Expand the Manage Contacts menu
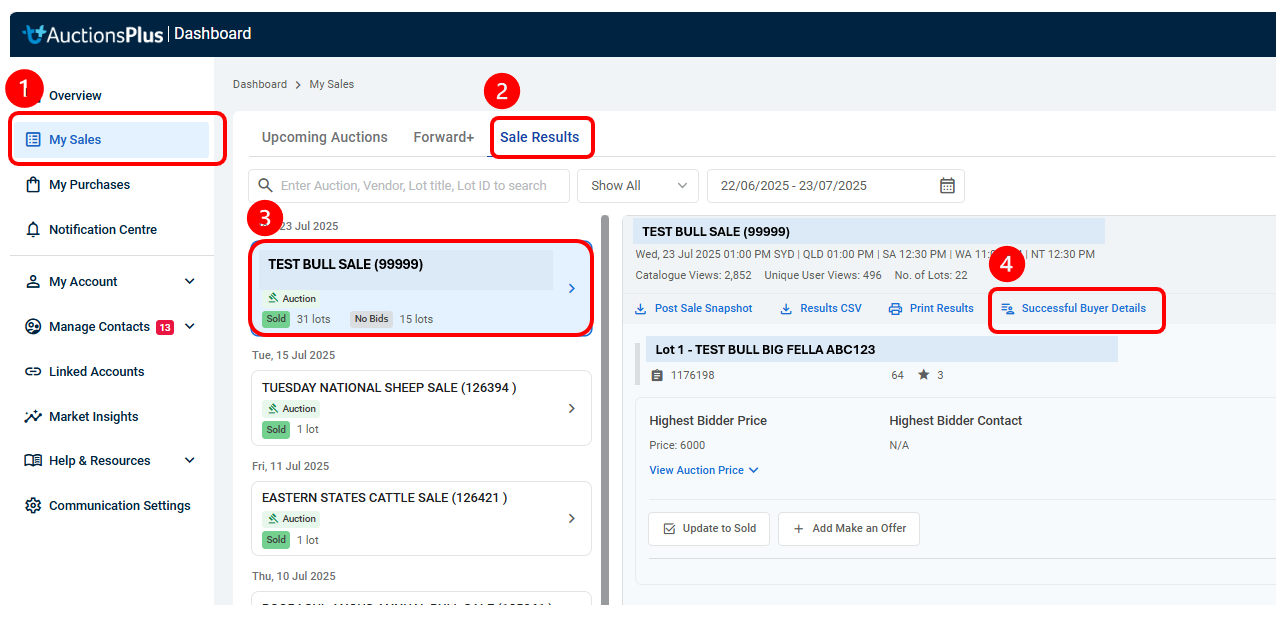 110,327
